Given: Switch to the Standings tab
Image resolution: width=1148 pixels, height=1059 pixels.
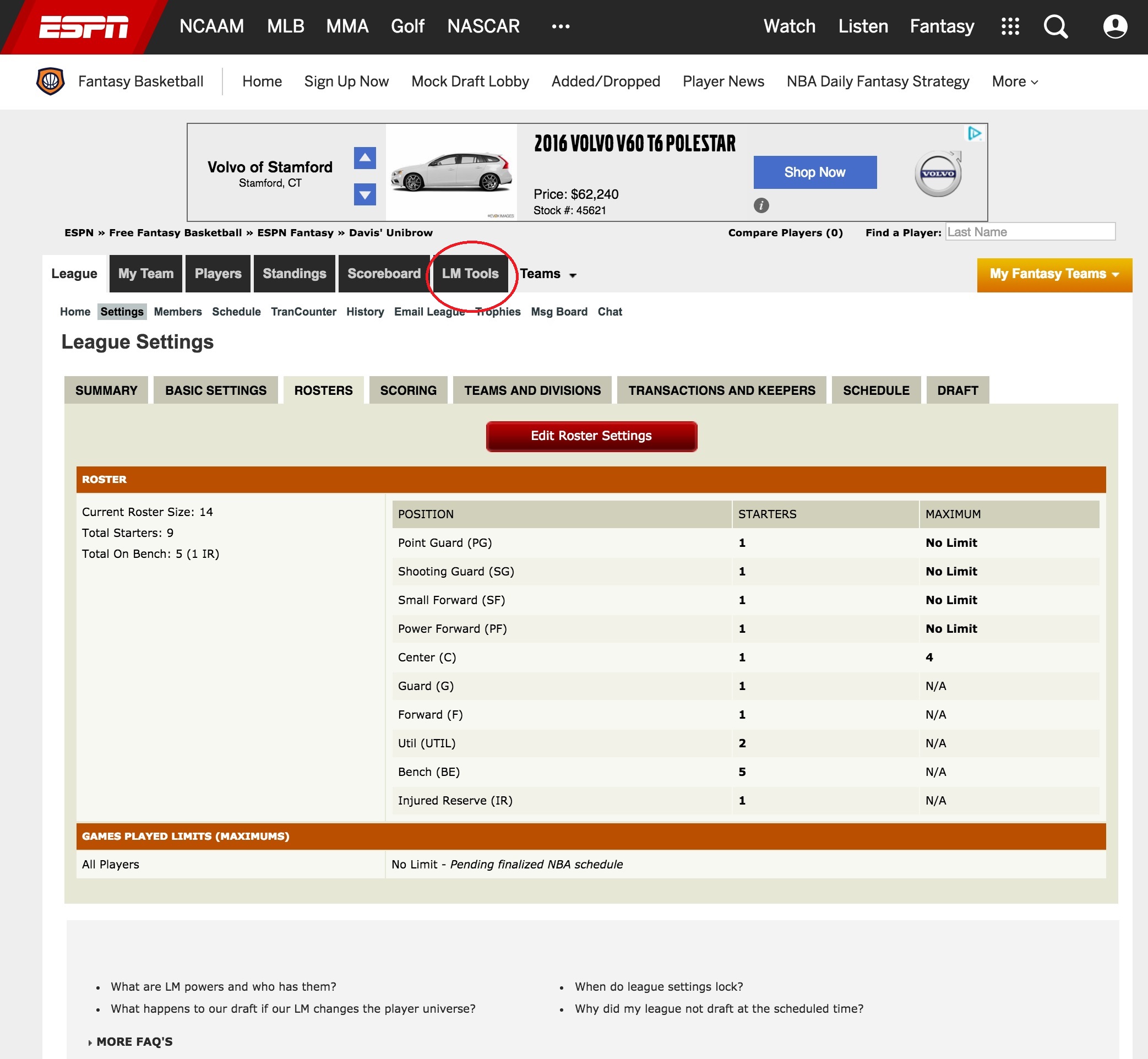Looking at the screenshot, I should coord(295,274).
